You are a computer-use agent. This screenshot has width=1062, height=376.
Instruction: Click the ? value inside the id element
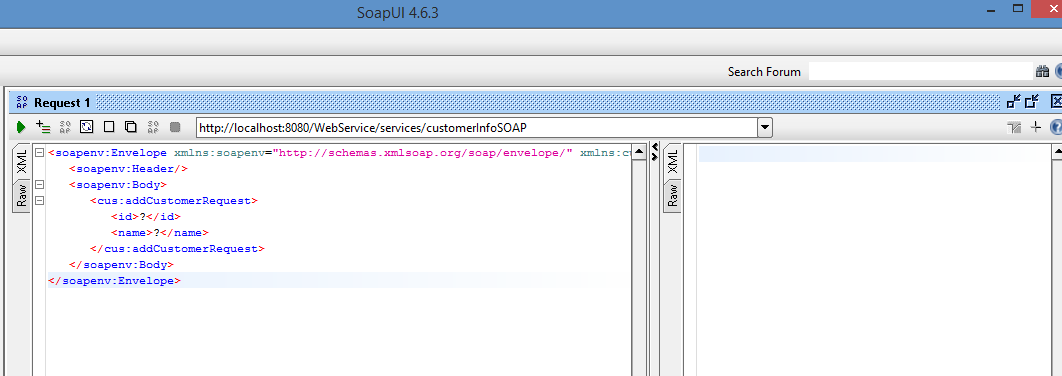pos(143,217)
